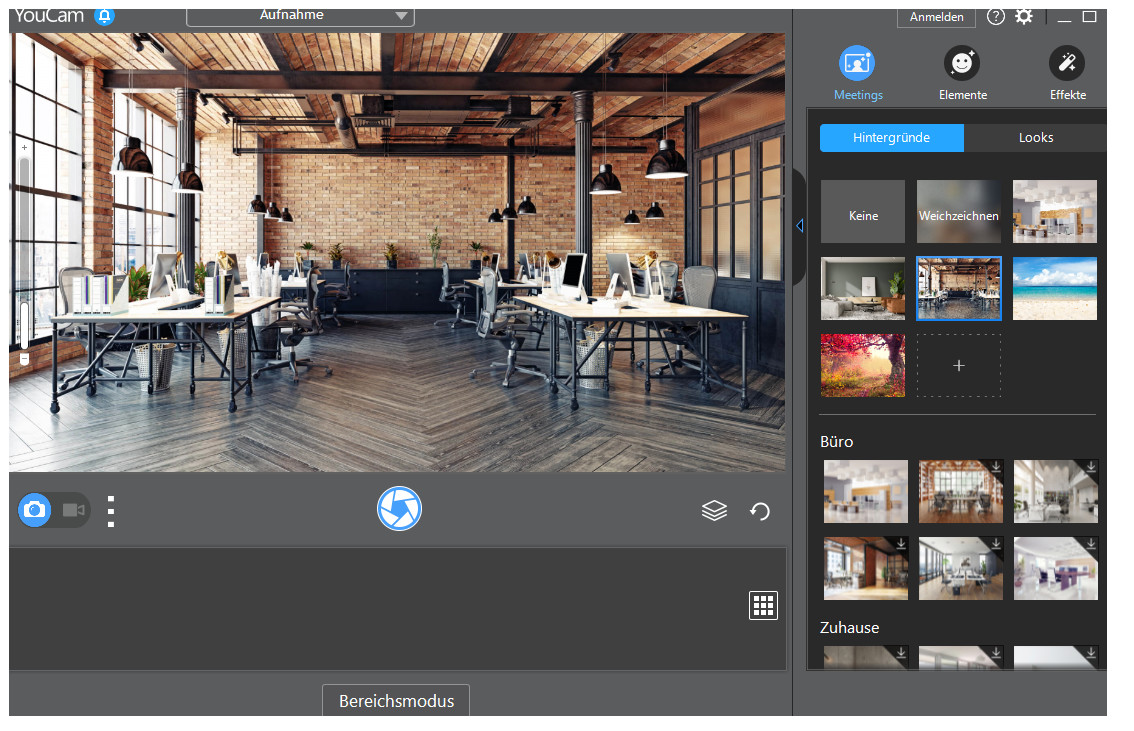The width and height of the screenshot is (1134, 731).
Task: Click the Anmelden button
Action: point(936,17)
